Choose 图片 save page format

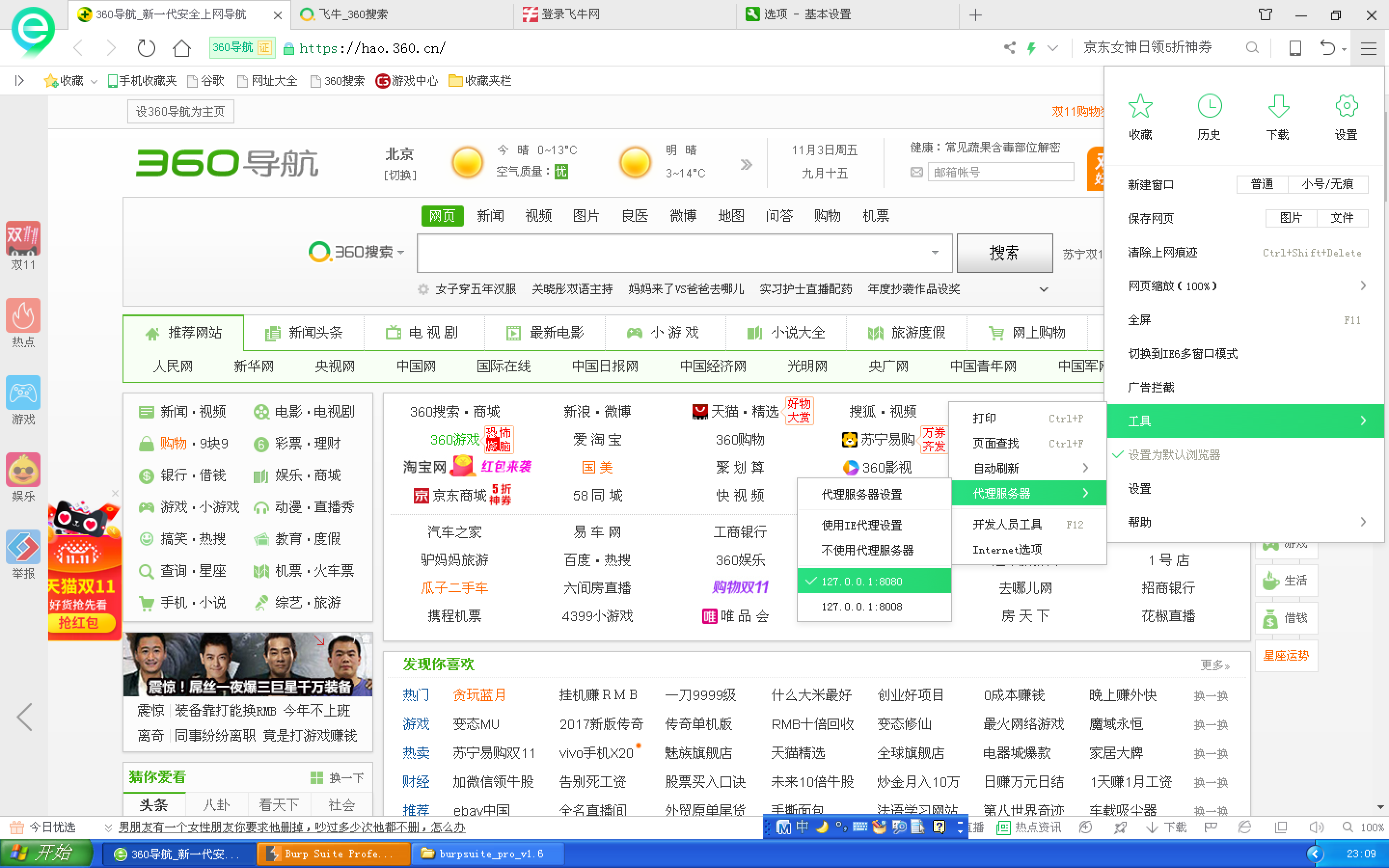[1291, 218]
